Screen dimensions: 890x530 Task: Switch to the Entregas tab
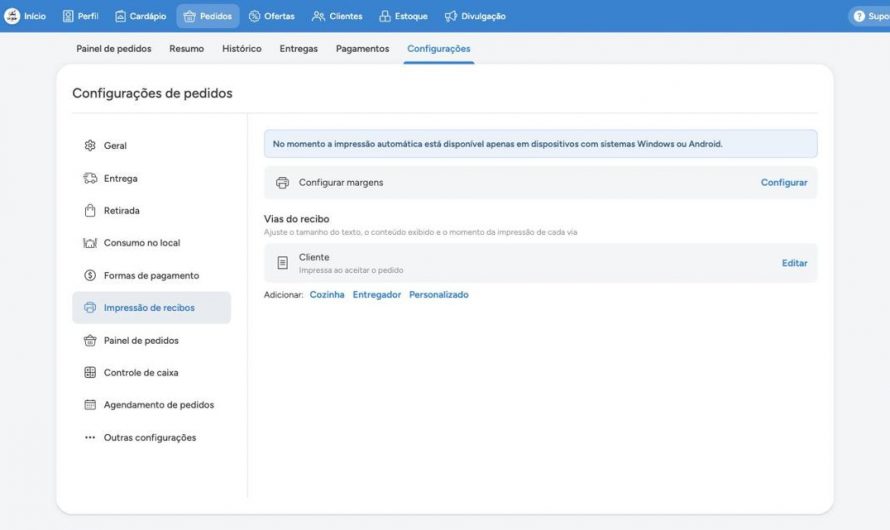299,49
